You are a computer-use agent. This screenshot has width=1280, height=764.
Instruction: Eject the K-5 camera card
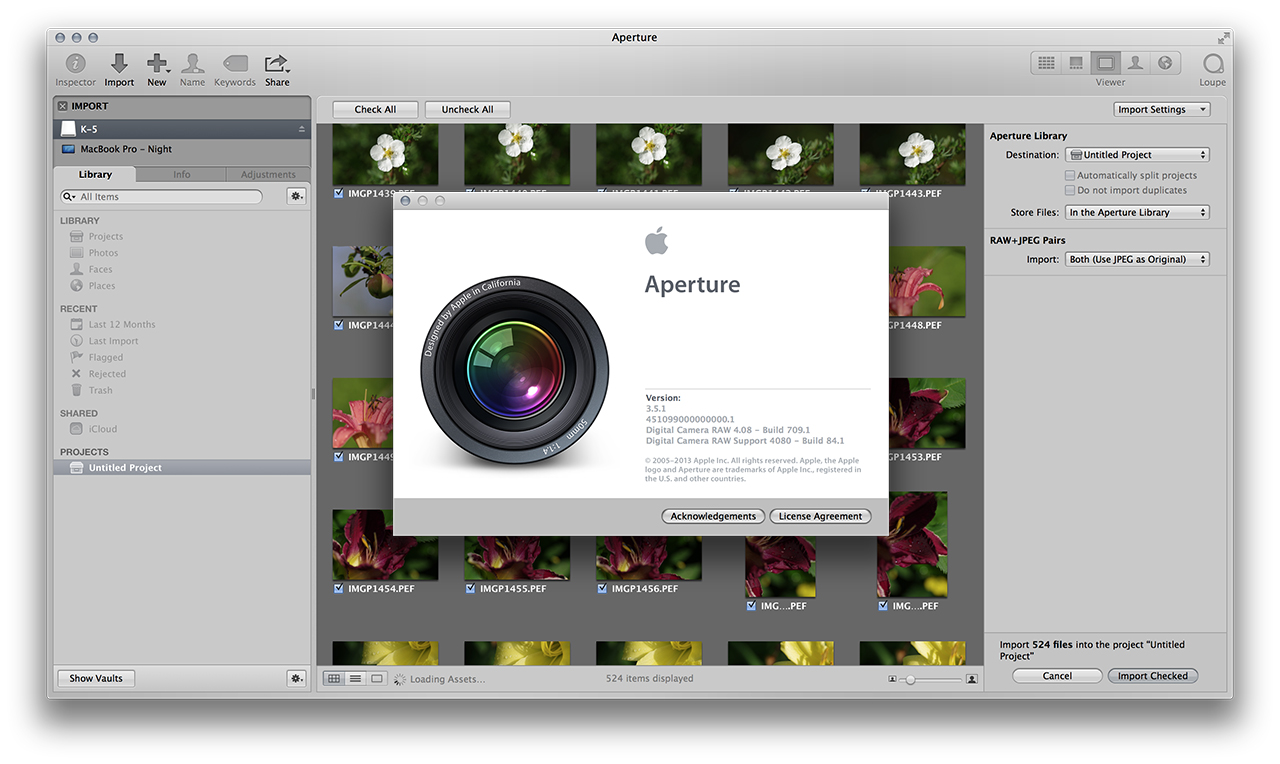(x=302, y=129)
